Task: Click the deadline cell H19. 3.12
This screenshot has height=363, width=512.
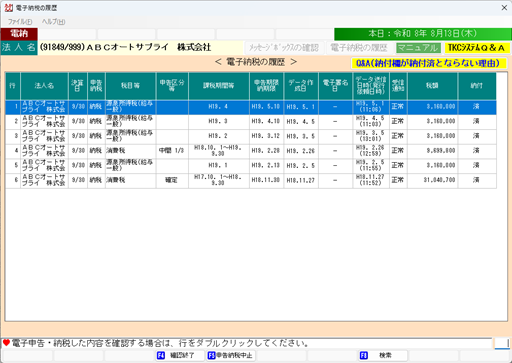Action: coord(266,136)
